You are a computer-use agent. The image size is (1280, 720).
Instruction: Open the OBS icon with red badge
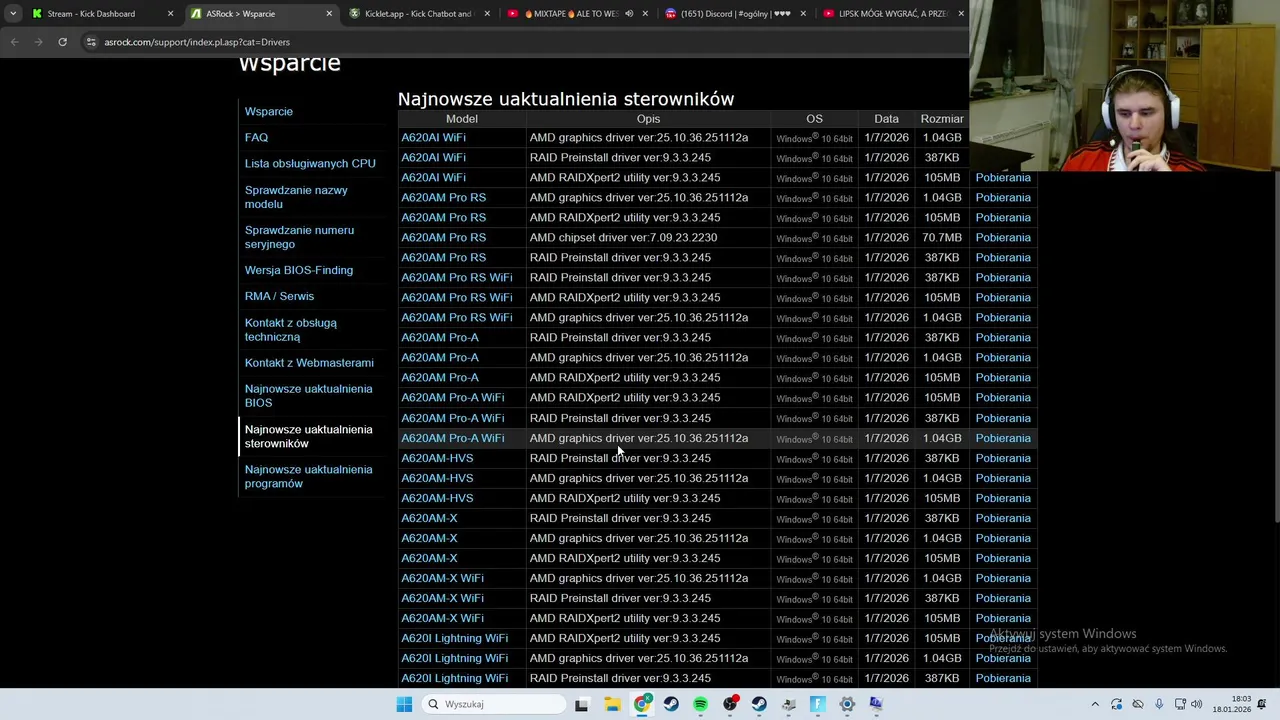(x=730, y=704)
